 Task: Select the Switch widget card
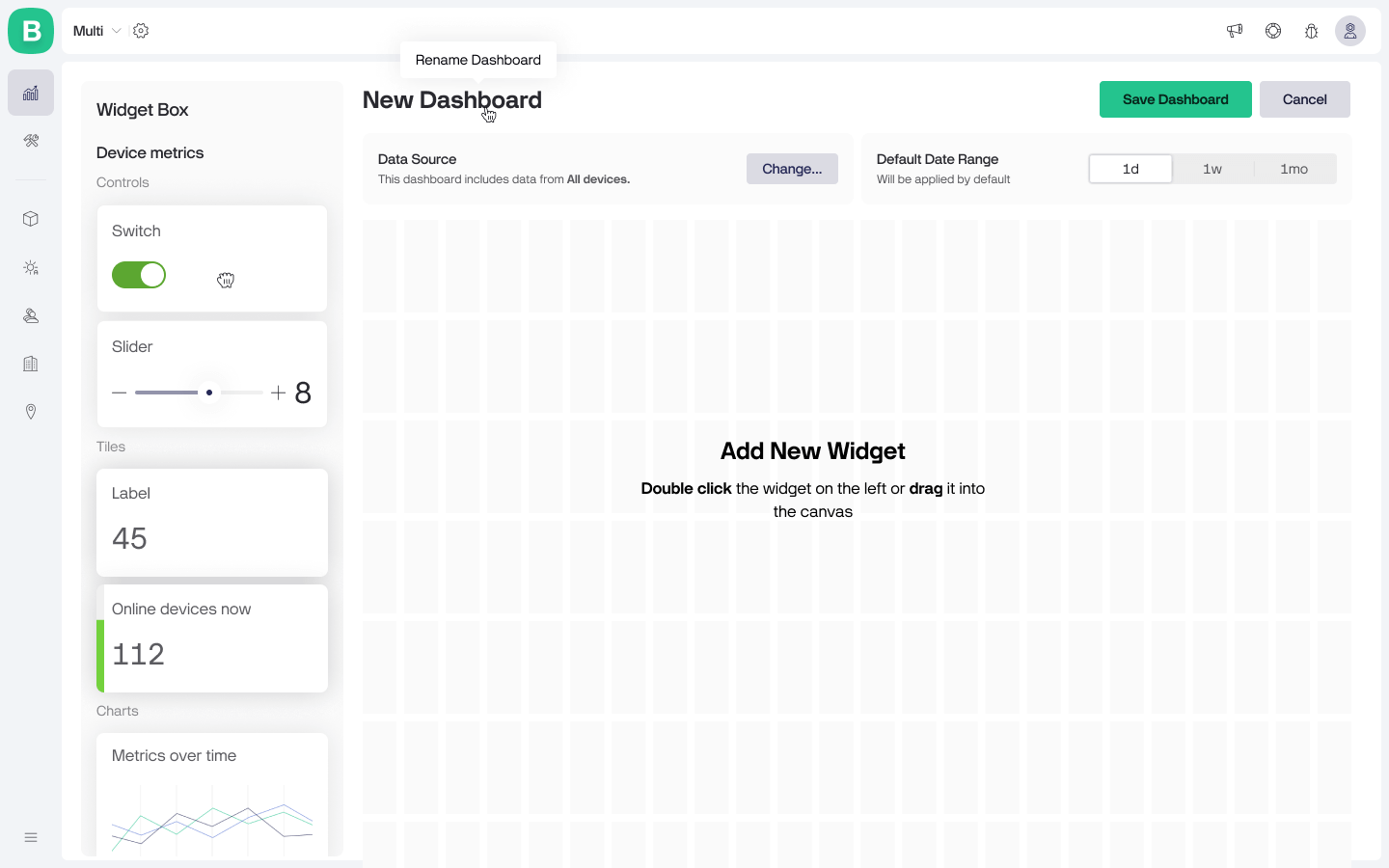[212, 258]
